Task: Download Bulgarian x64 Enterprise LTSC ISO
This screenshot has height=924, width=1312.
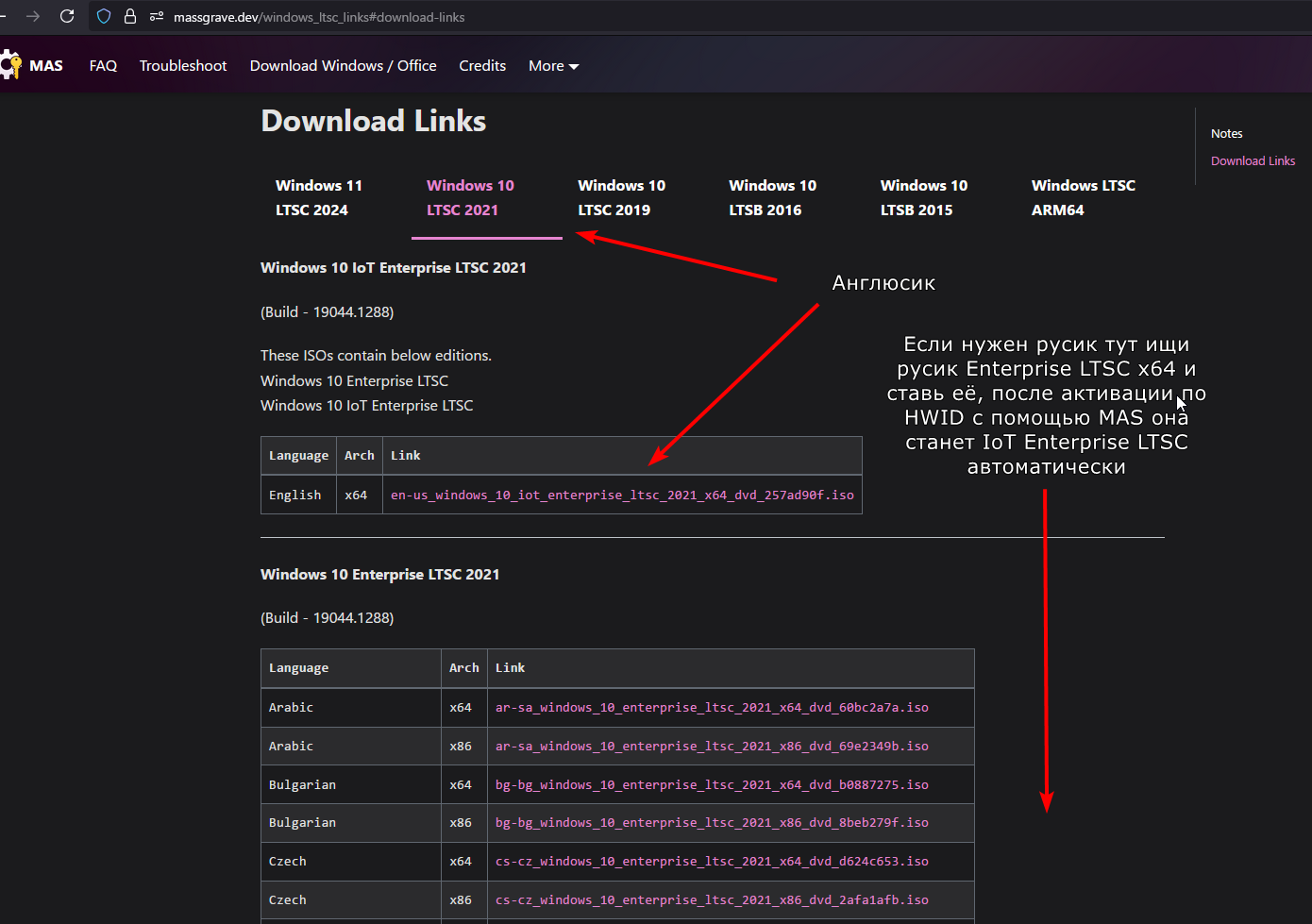Action: point(712,784)
